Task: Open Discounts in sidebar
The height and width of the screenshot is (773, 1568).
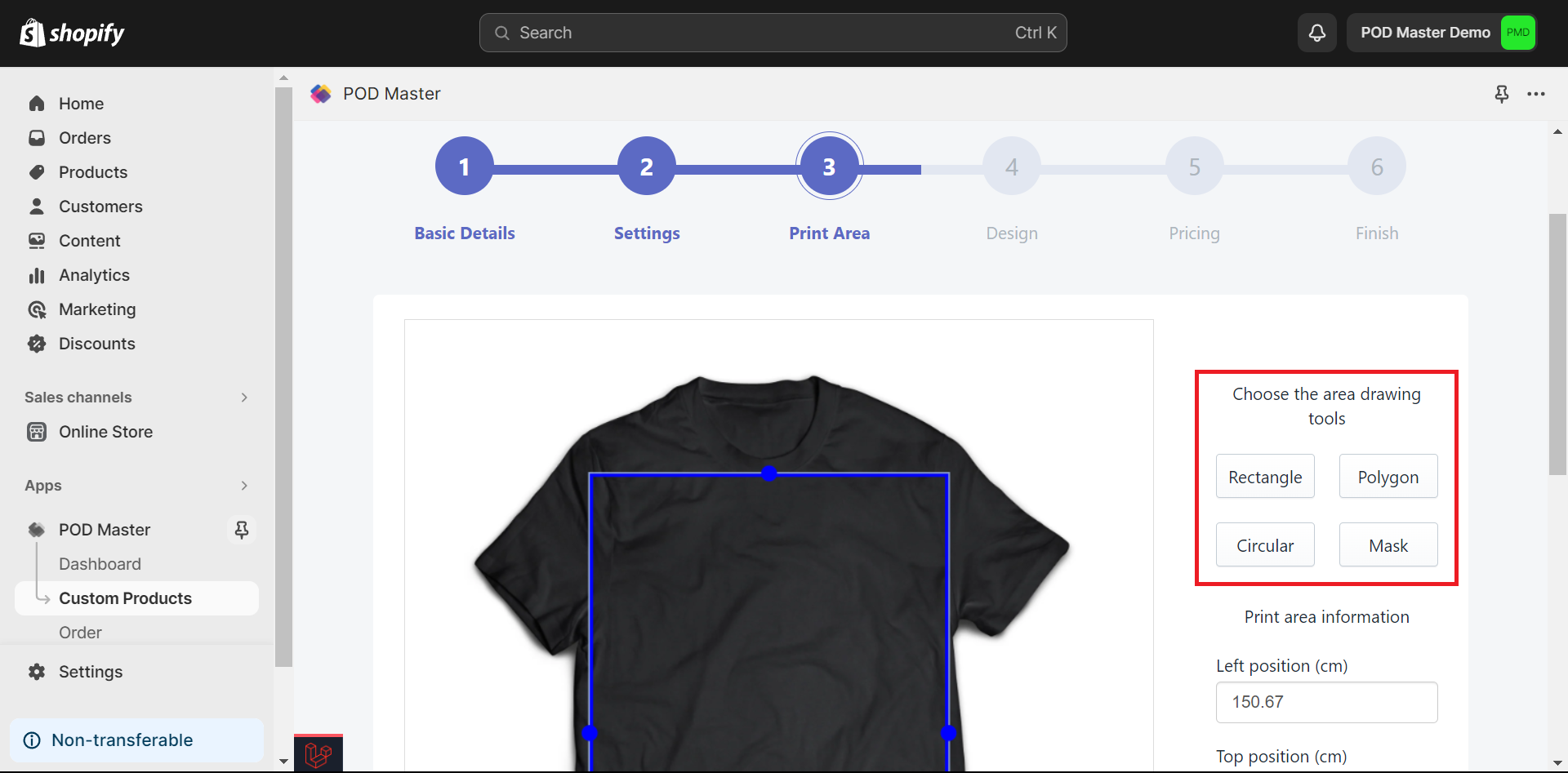Action: 97,344
